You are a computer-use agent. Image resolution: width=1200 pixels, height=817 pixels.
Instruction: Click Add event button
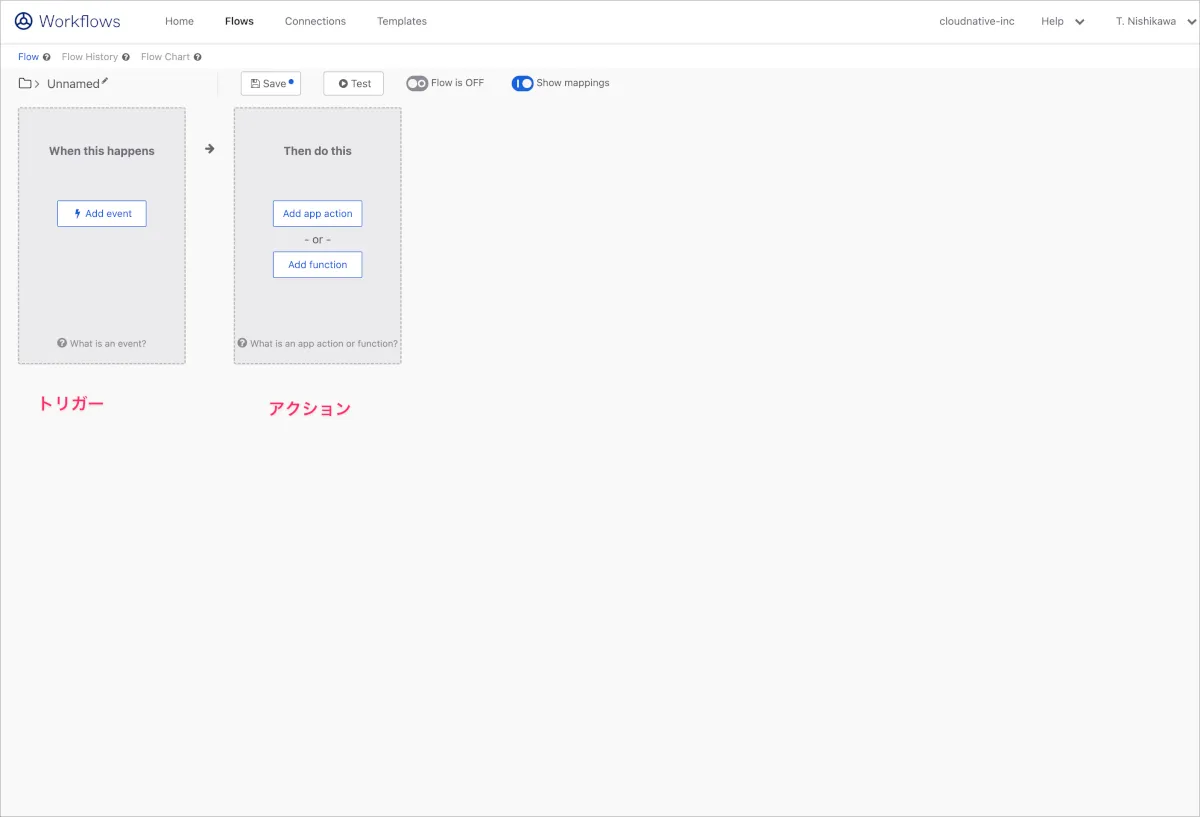pyautogui.click(x=102, y=214)
